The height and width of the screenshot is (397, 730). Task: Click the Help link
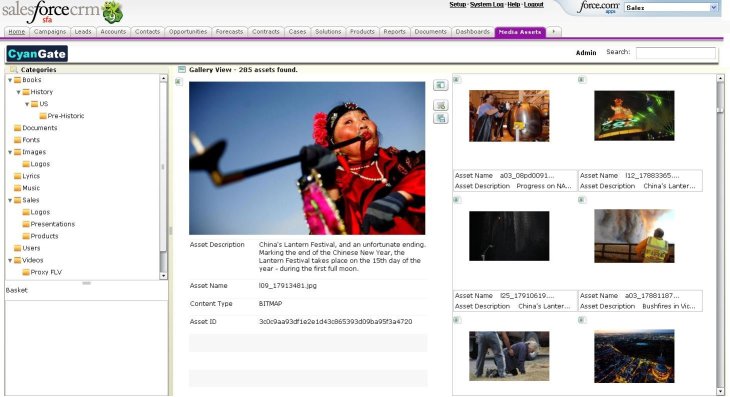point(514,5)
